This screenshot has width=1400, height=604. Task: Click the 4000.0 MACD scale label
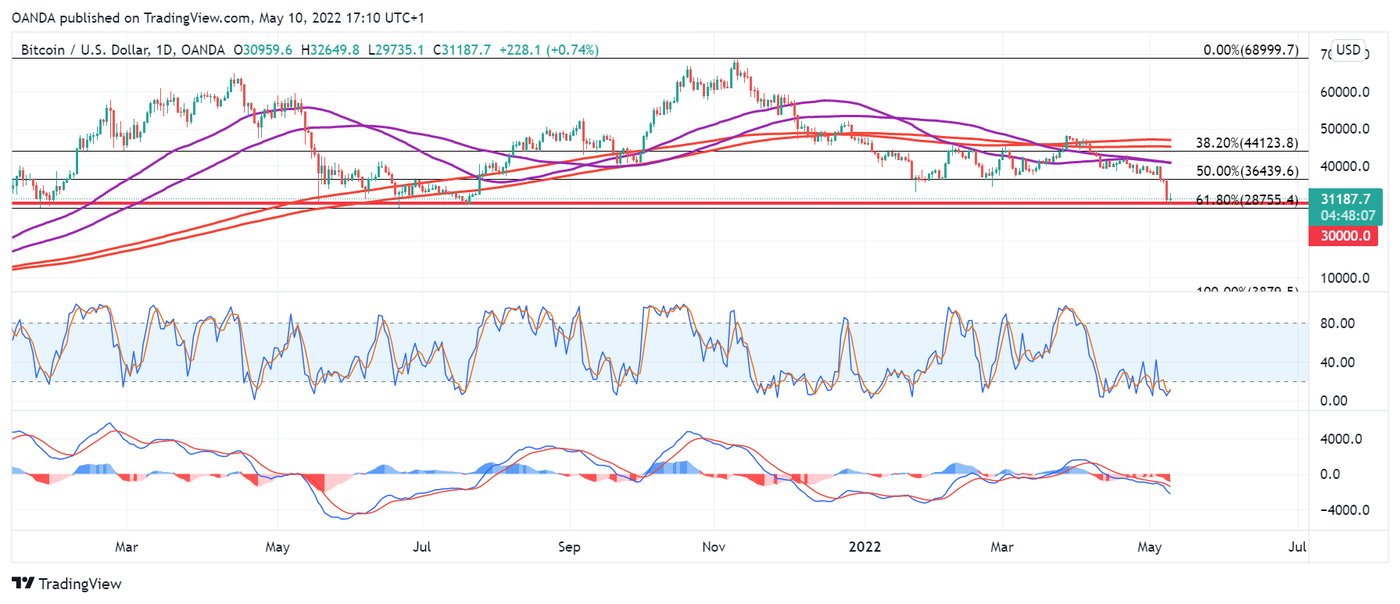[1340, 439]
